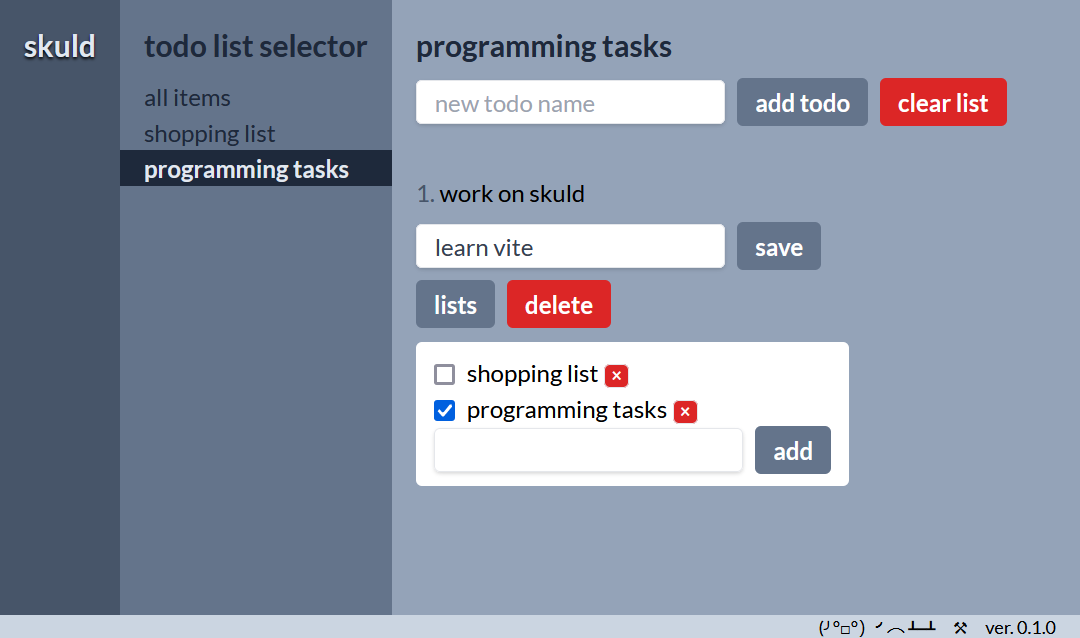Click the add todo button
The image size is (1080, 638).
pos(802,102)
